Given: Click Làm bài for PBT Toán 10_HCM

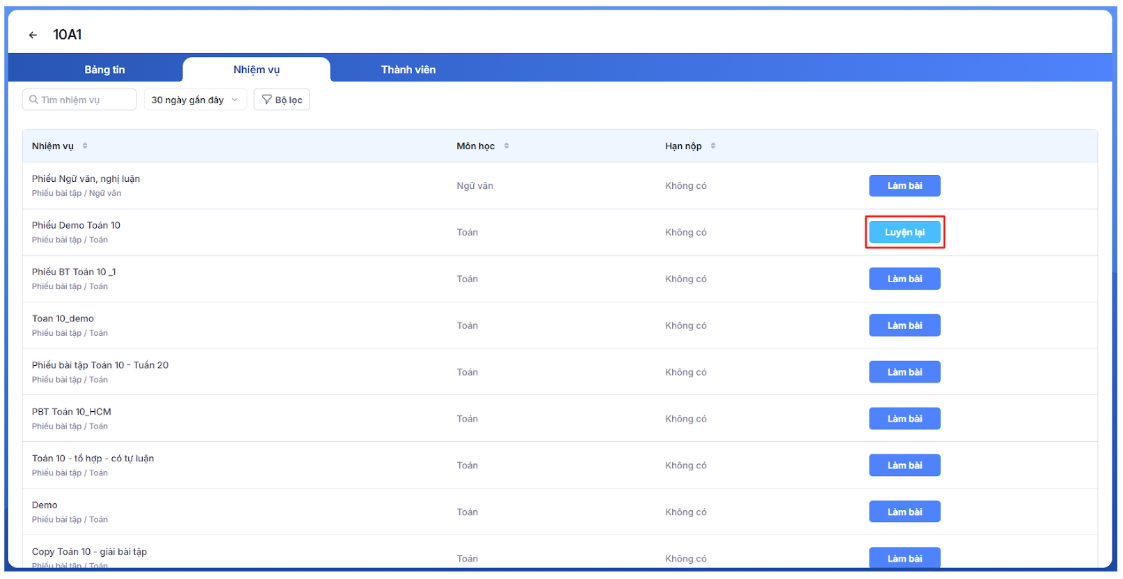Looking at the screenshot, I should tap(904, 419).
